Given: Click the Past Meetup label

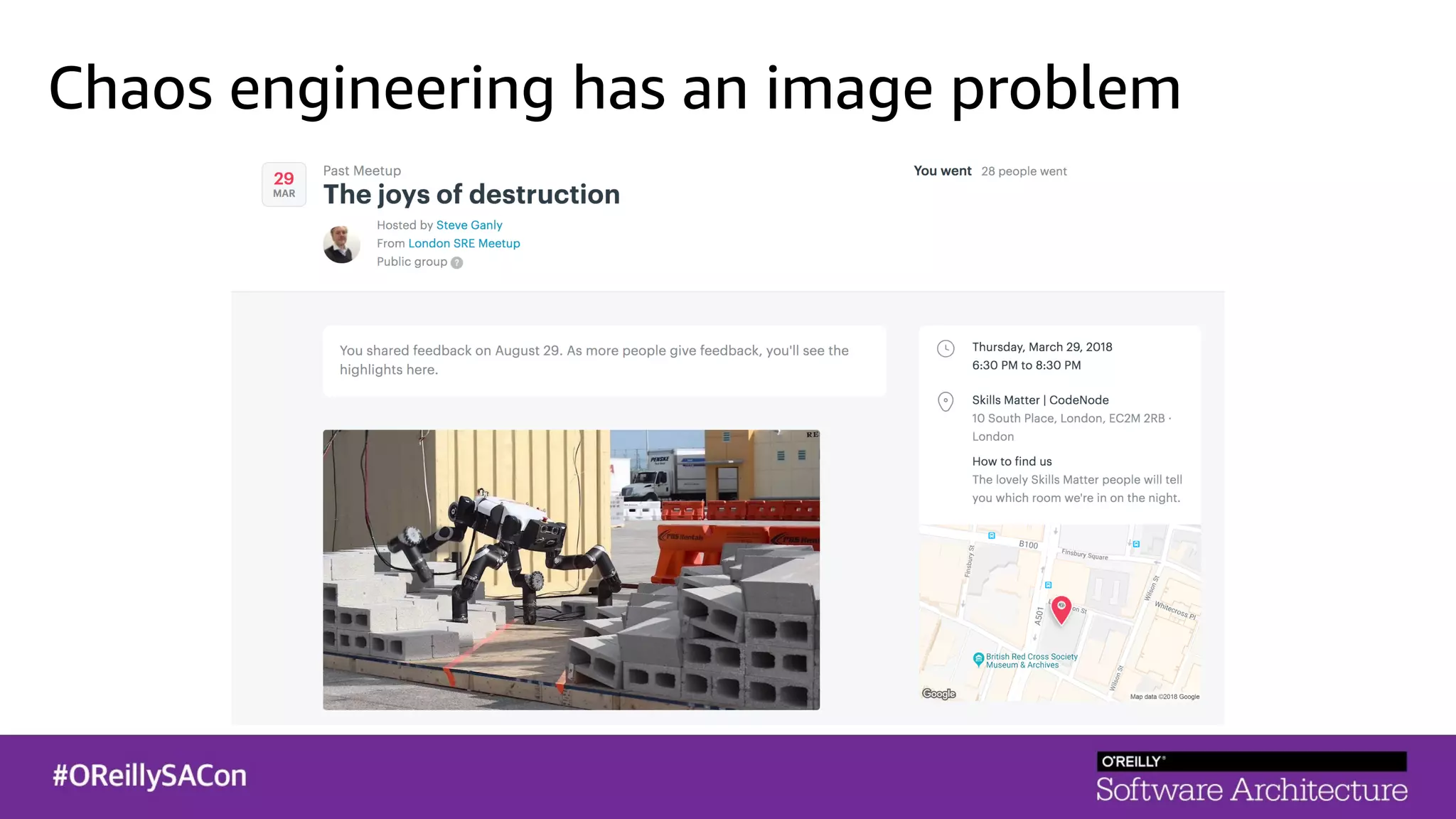Looking at the screenshot, I should point(362,171).
